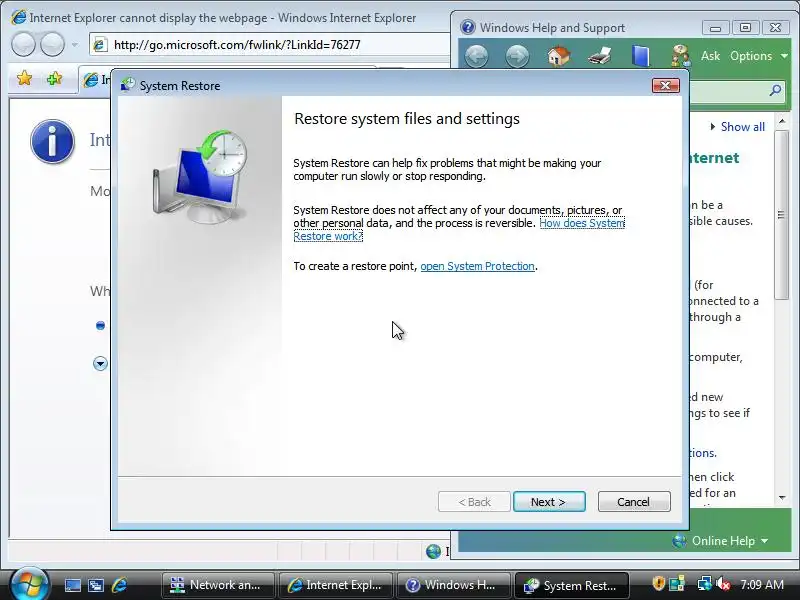Click IE status bar globe zone icon
Viewport: 800px width, 600px height.
click(x=433, y=551)
